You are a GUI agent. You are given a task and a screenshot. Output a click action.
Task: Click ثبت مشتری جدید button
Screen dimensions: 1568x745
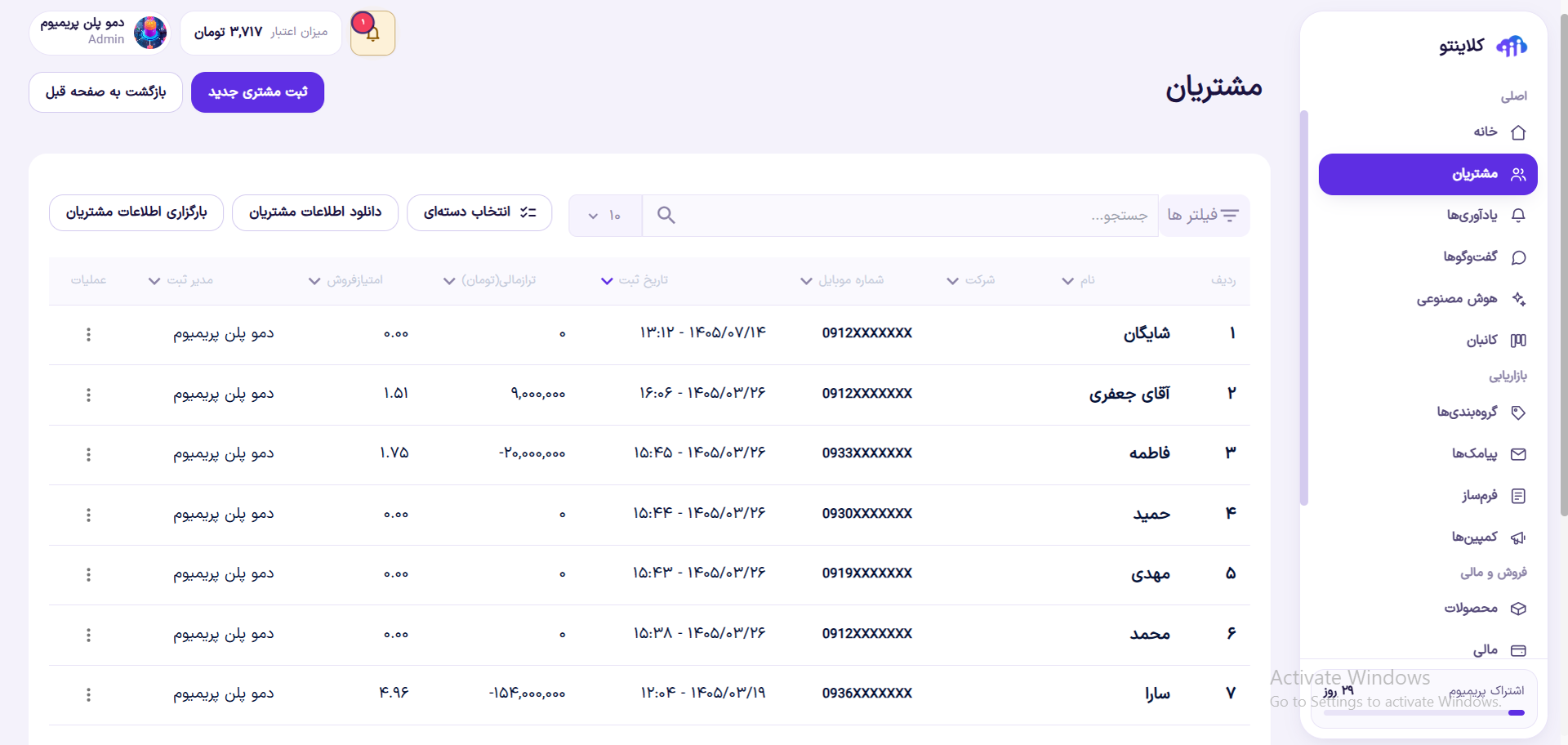257,92
